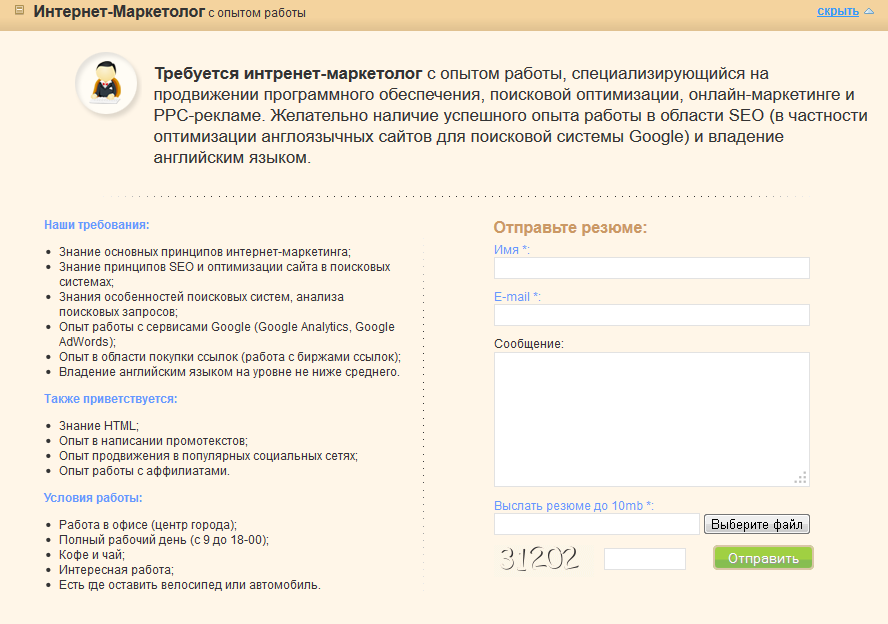The height and width of the screenshot is (624, 888).
Task: Click the E-mail input field
Action: click(651, 315)
